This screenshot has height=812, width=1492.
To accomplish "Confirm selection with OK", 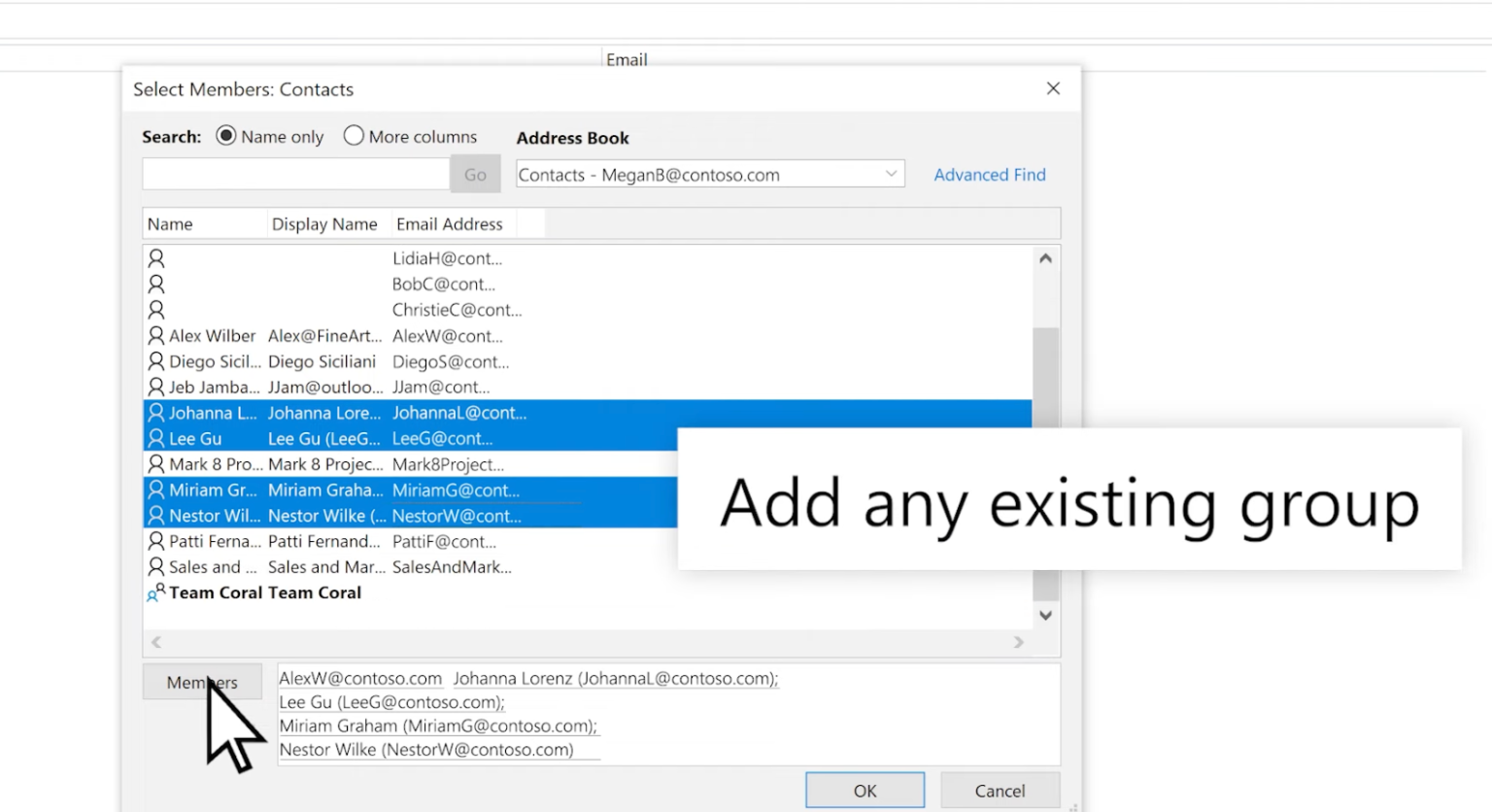I will [864, 790].
